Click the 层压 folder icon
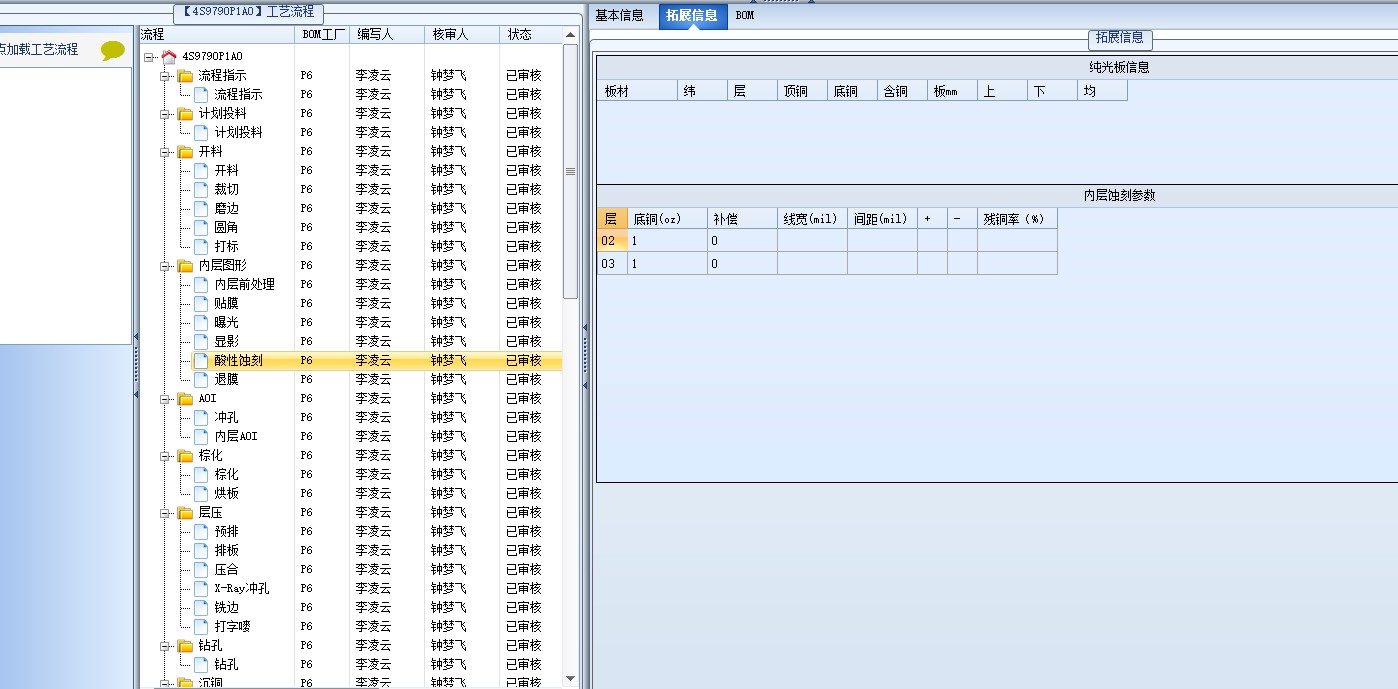Viewport: 1398px width, 689px height. click(x=185, y=513)
